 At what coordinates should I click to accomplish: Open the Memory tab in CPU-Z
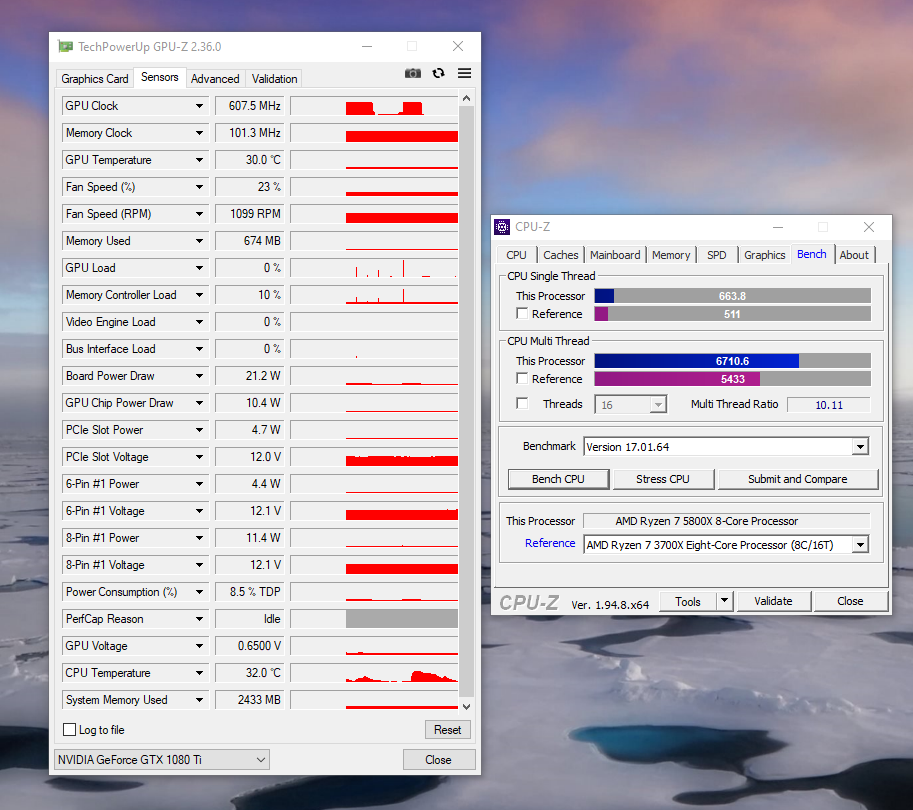click(671, 255)
